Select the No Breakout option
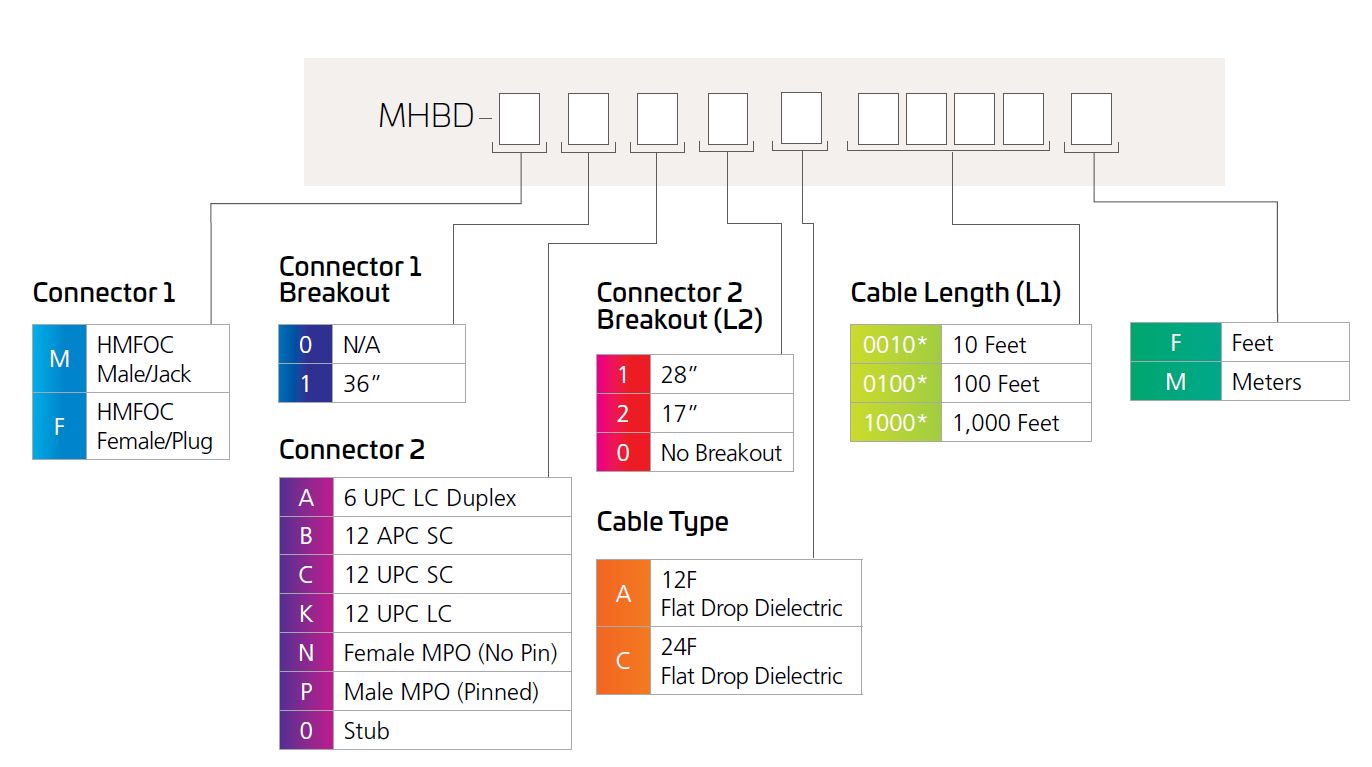This screenshot has height=767, width=1372. coord(722,452)
